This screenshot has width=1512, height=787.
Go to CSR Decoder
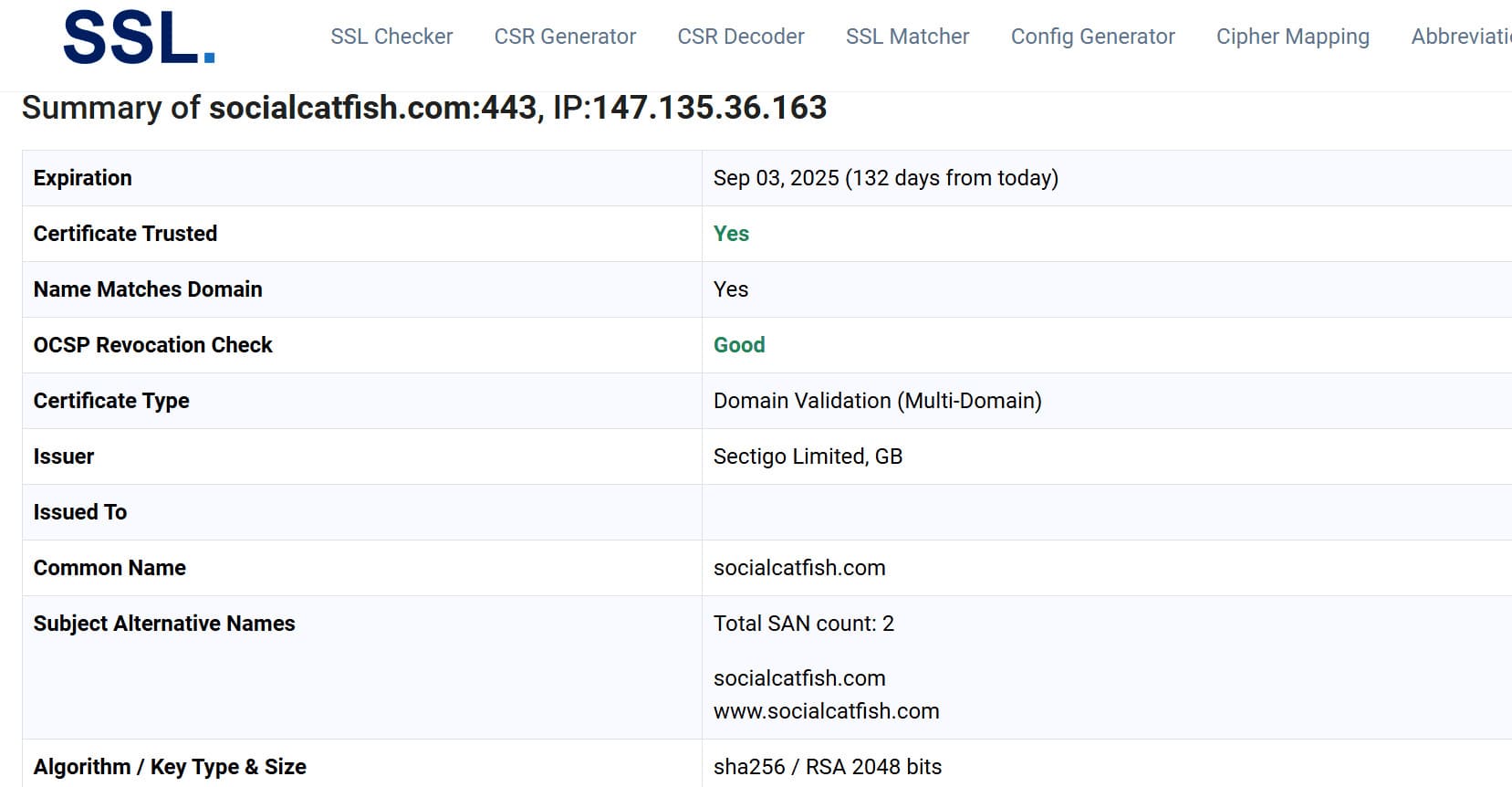click(741, 37)
